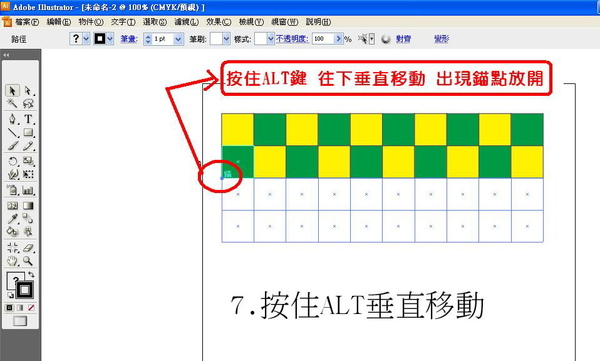Select the Lasso tool
The height and width of the screenshot is (361, 600).
(28, 103)
